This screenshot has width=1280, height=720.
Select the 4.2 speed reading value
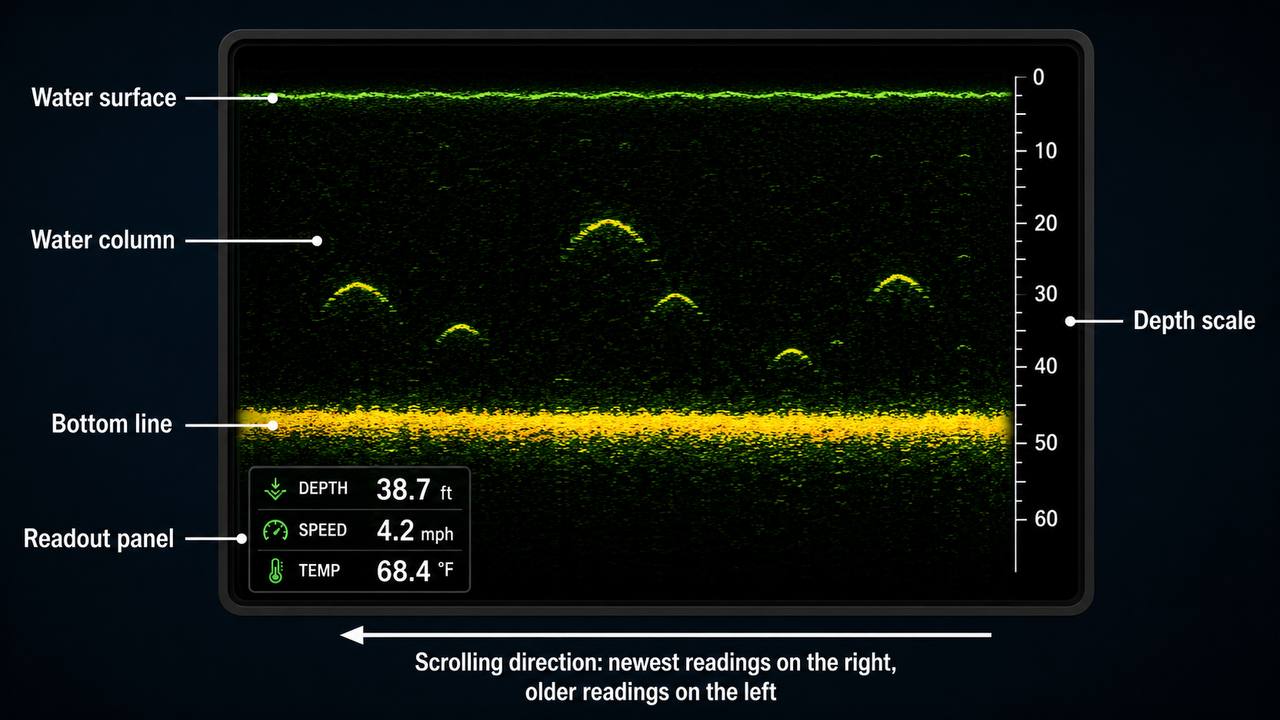(395, 530)
